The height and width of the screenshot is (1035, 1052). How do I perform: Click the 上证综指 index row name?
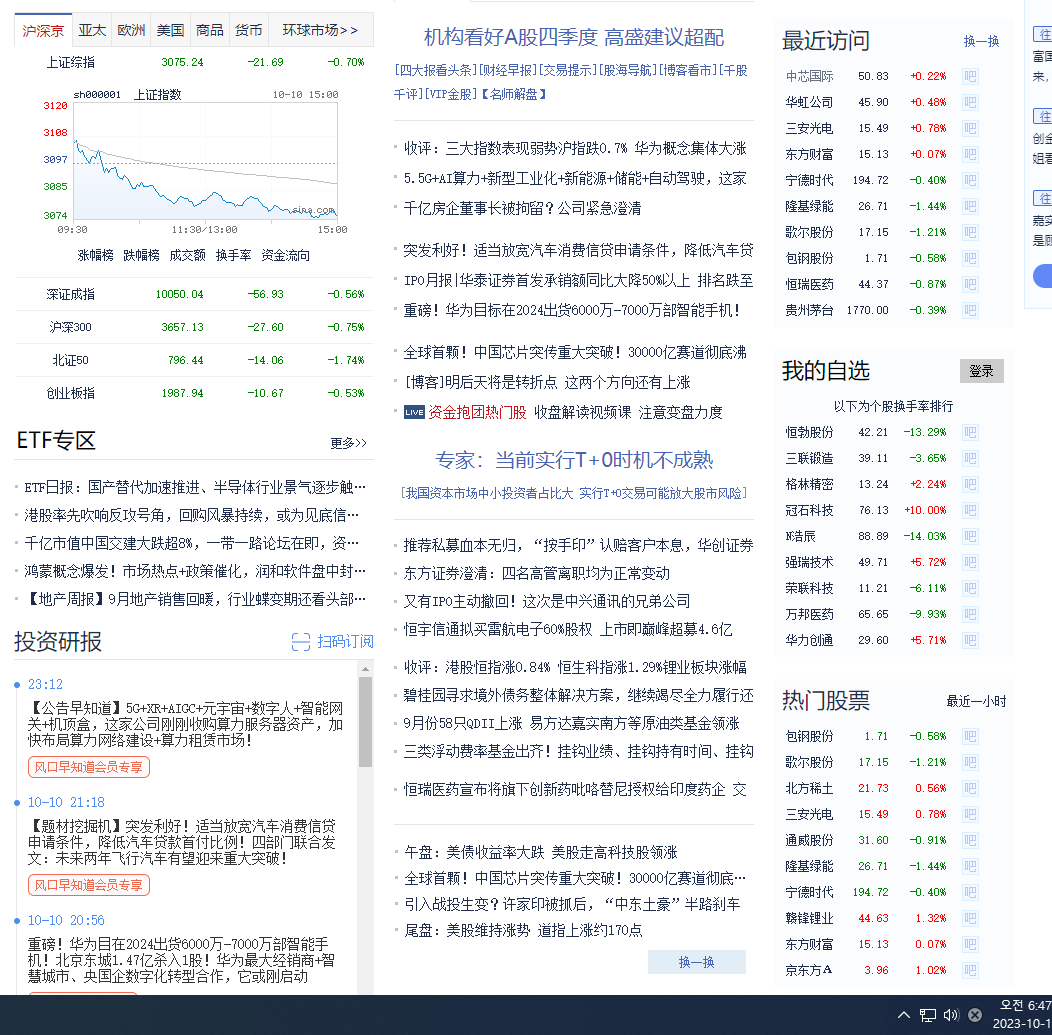tap(70, 62)
